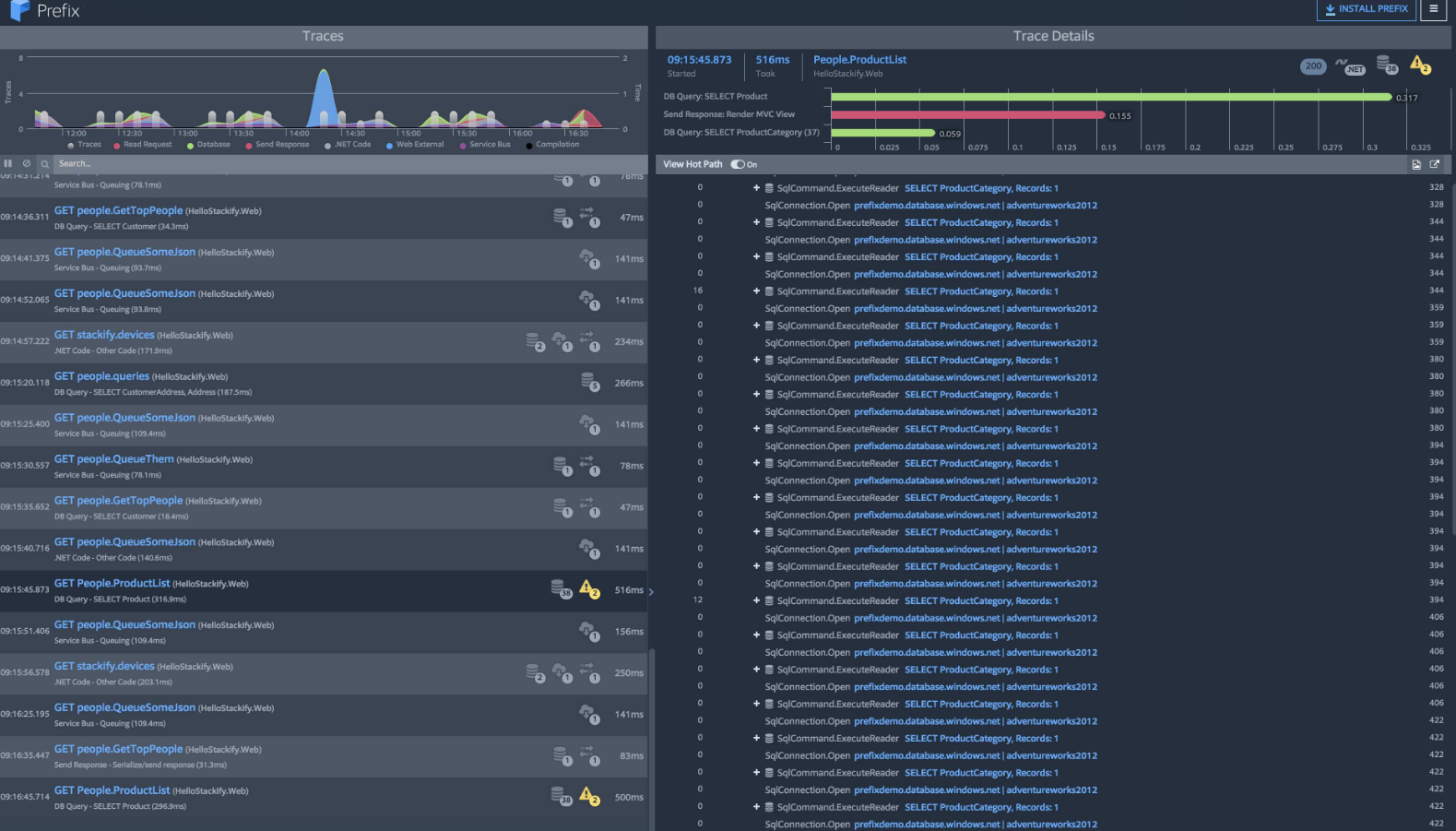
Task: Click database icon on 09:14:36.311 GetTopPeople trace
Action: tap(562, 218)
